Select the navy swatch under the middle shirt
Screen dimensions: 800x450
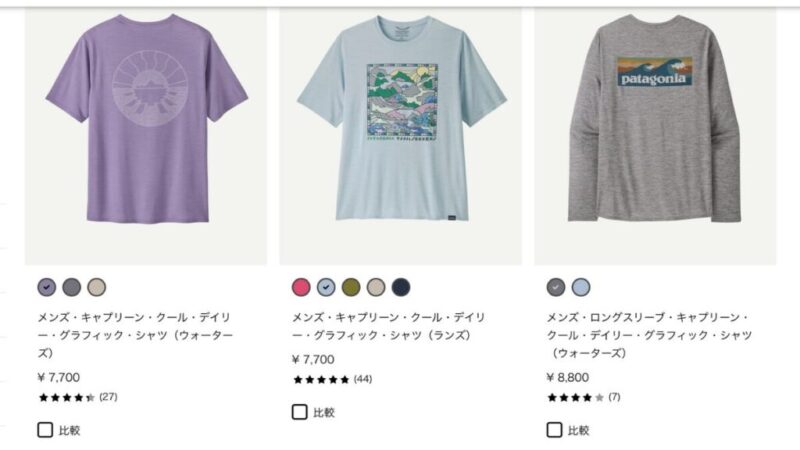[x=401, y=287]
